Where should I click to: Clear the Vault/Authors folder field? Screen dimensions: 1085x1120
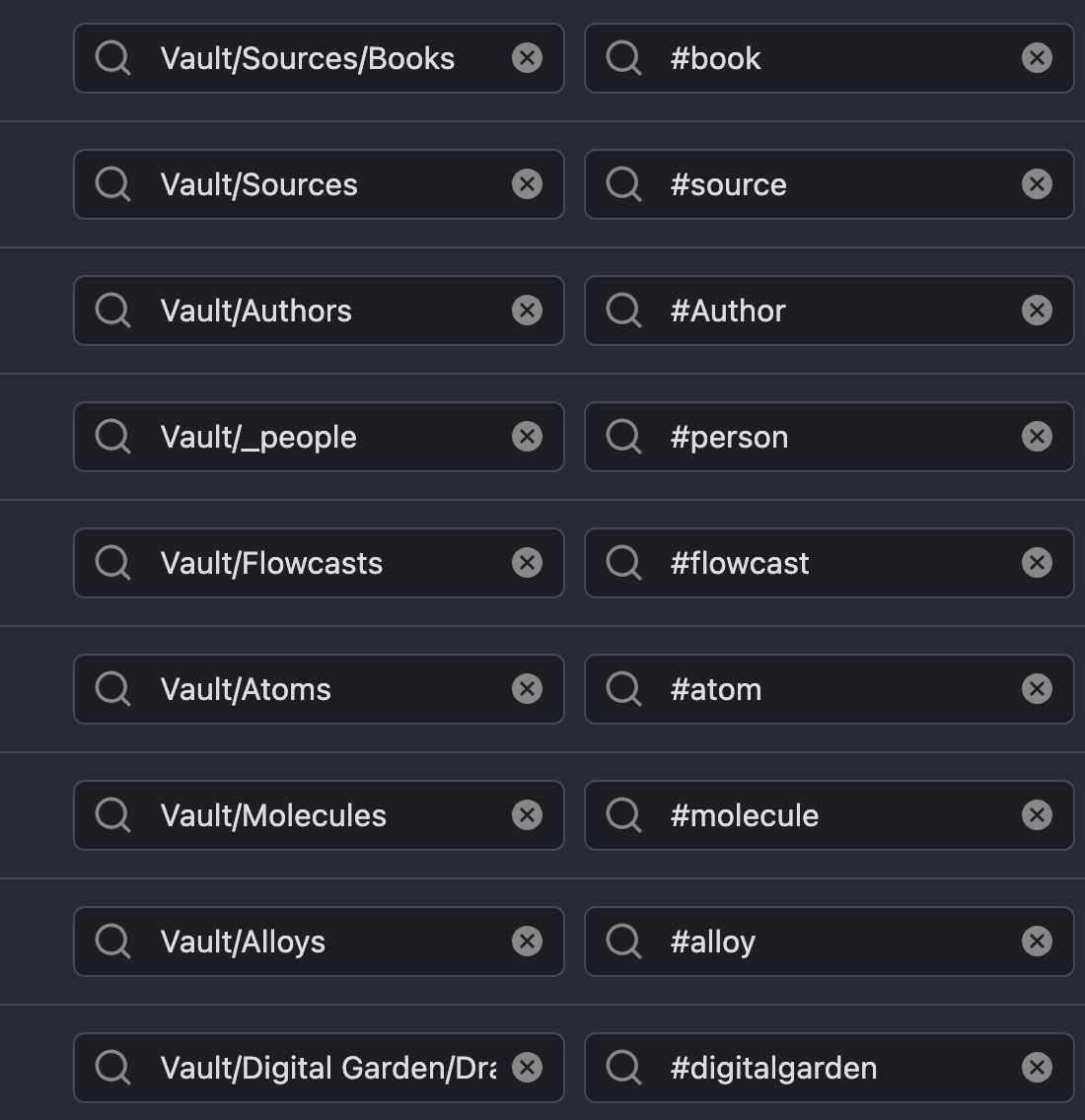click(527, 310)
